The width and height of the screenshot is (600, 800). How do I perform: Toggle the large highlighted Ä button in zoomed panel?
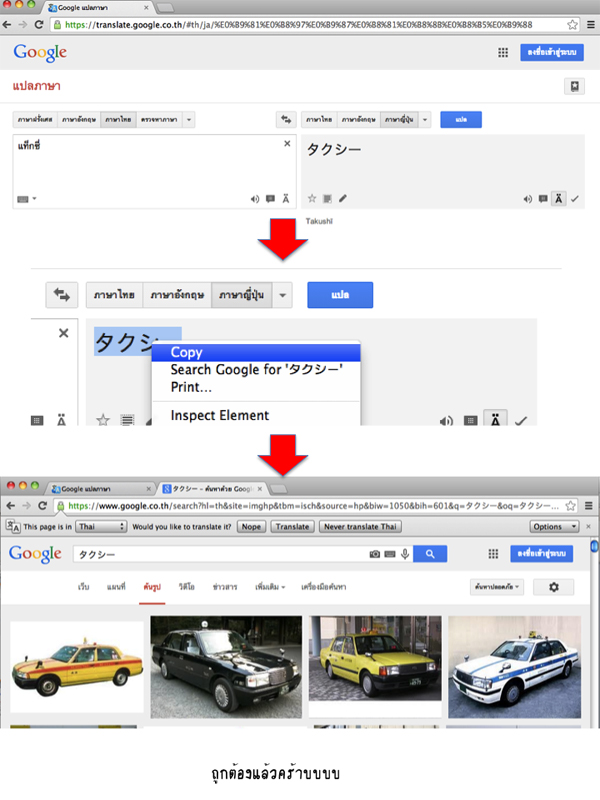495,418
